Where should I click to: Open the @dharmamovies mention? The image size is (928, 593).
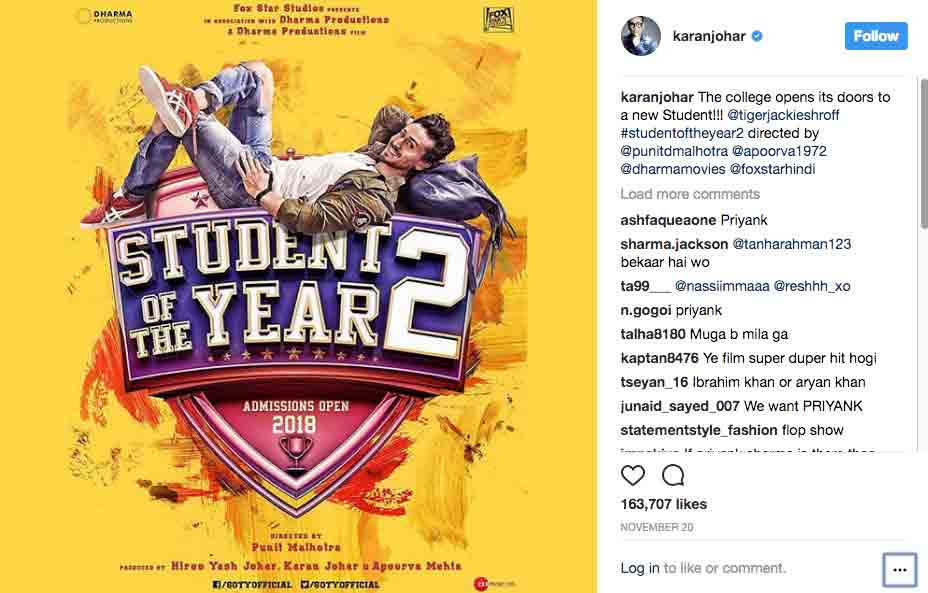(x=673, y=169)
